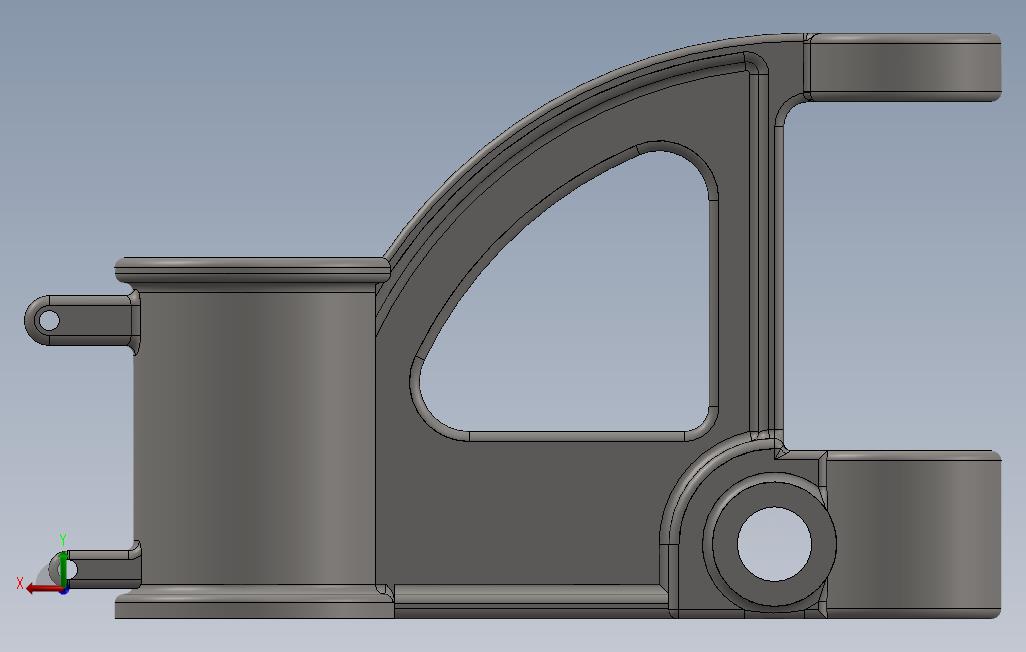Select the flat web face below the triangular cutout
Image resolution: width=1026 pixels, height=652 pixels.
click(x=523, y=511)
